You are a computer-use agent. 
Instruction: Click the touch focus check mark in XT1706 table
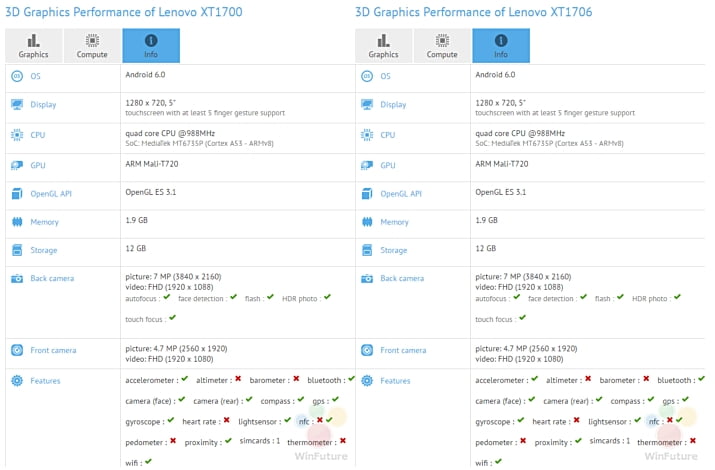pos(523,318)
